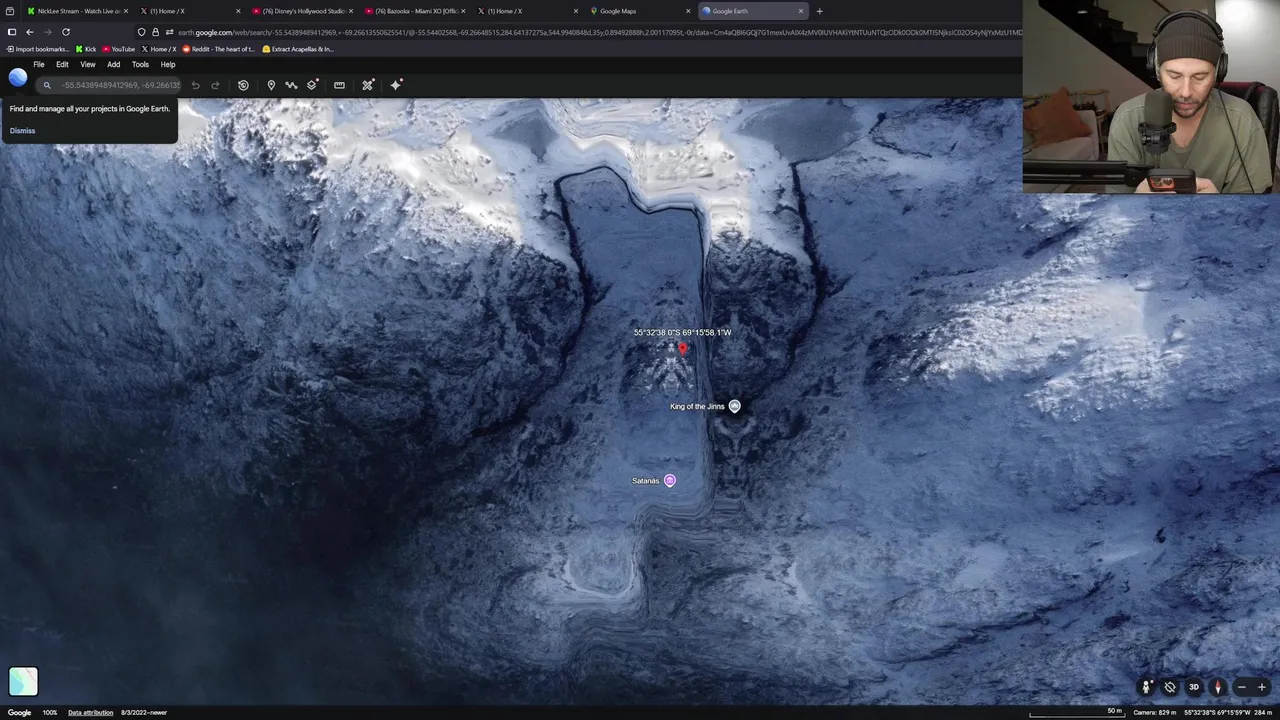This screenshot has height=720, width=1280.
Task: Click the Google logo in status bar
Action: [19, 713]
